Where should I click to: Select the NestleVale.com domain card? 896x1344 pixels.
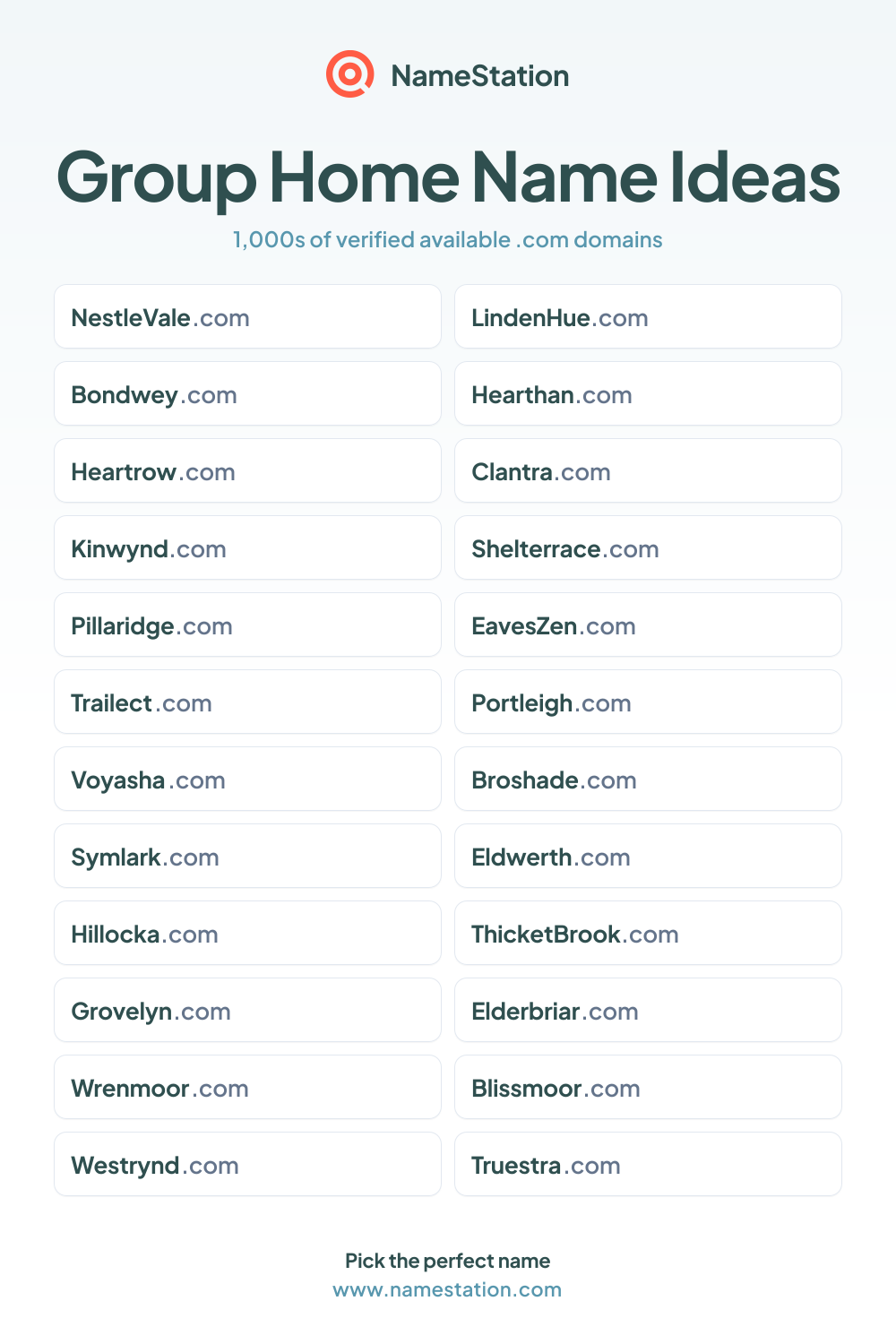click(247, 316)
